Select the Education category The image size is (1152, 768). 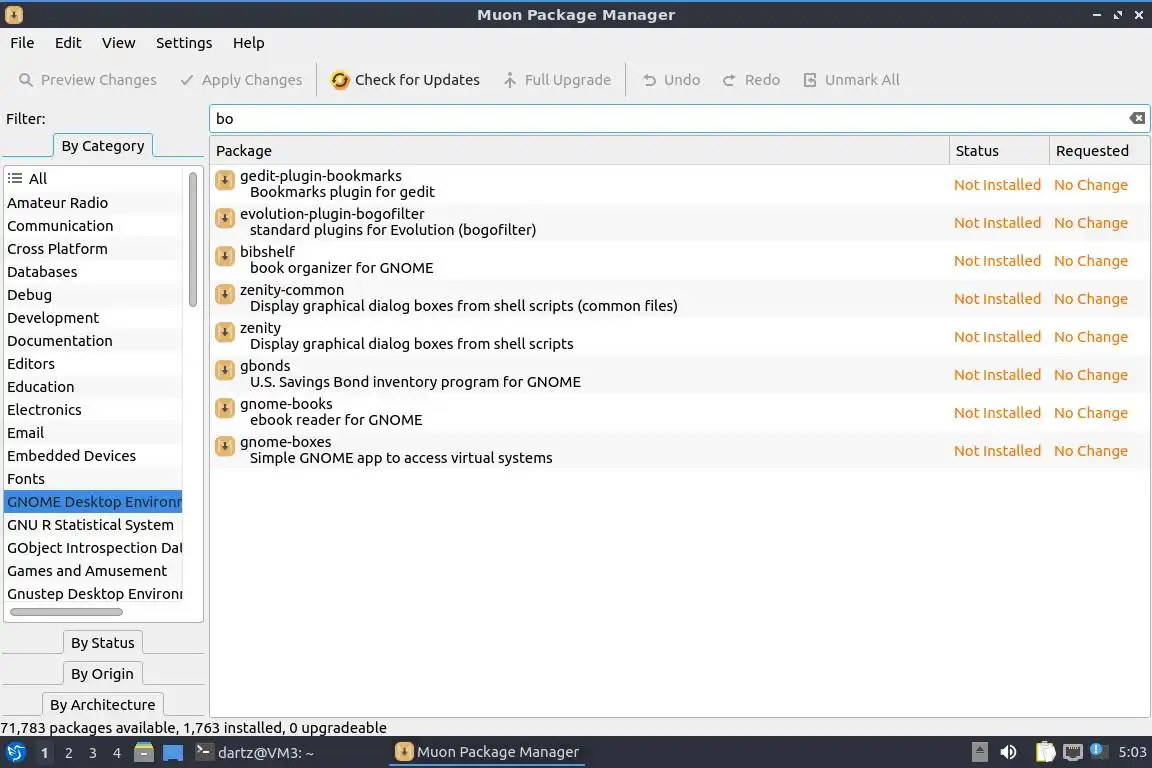93,387
